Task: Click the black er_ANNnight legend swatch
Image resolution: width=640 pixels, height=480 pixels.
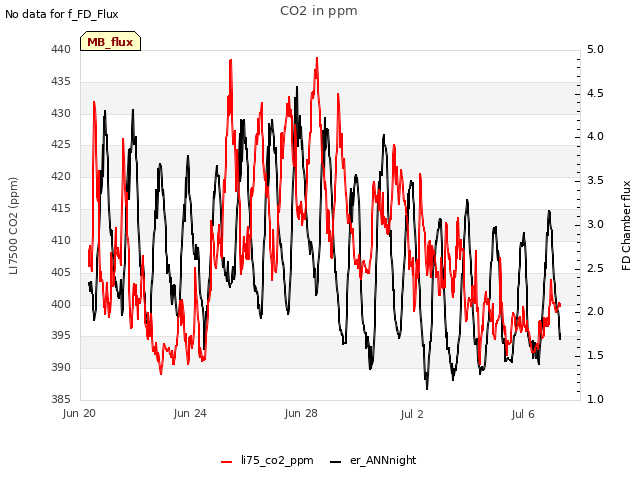Action: click(x=335, y=462)
